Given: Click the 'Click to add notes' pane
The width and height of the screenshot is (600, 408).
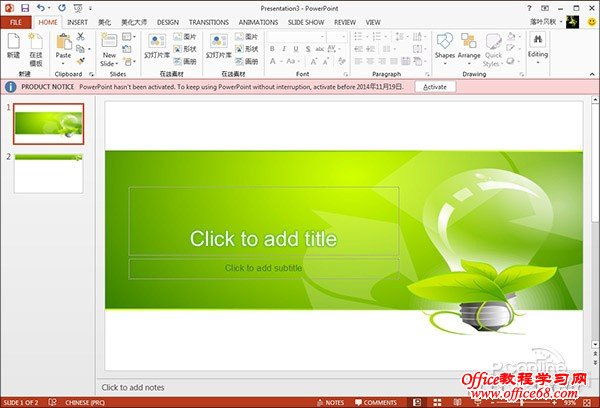Looking at the screenshot, I should (x=133, y=387).
